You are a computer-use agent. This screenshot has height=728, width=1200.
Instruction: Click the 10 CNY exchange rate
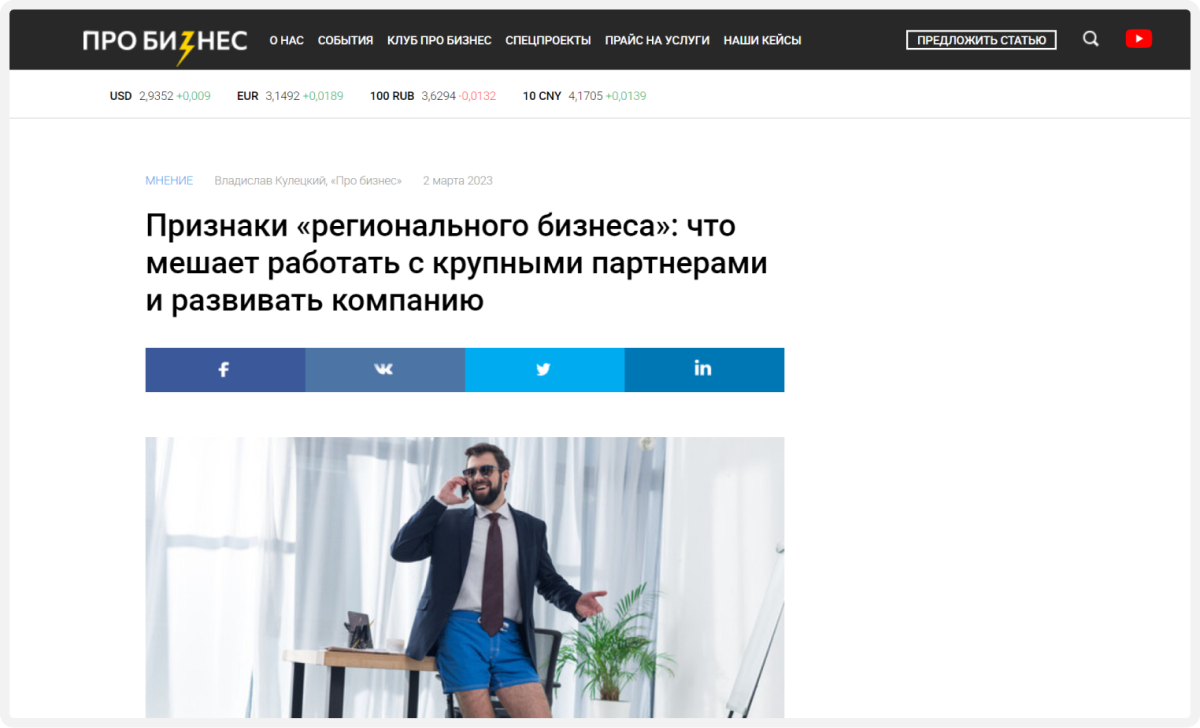point(584,96)
